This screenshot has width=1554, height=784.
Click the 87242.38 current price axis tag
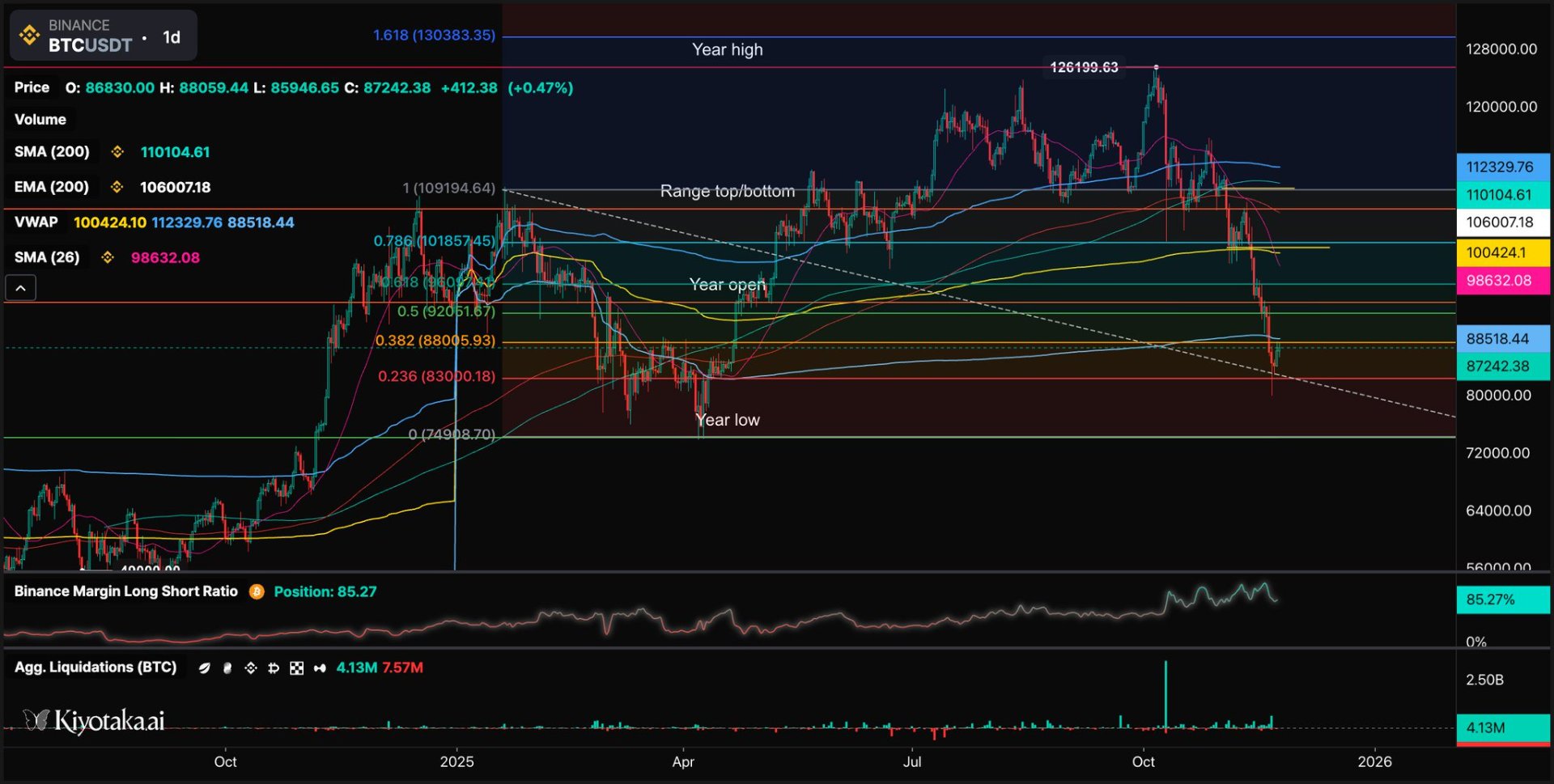[1503, 367]
